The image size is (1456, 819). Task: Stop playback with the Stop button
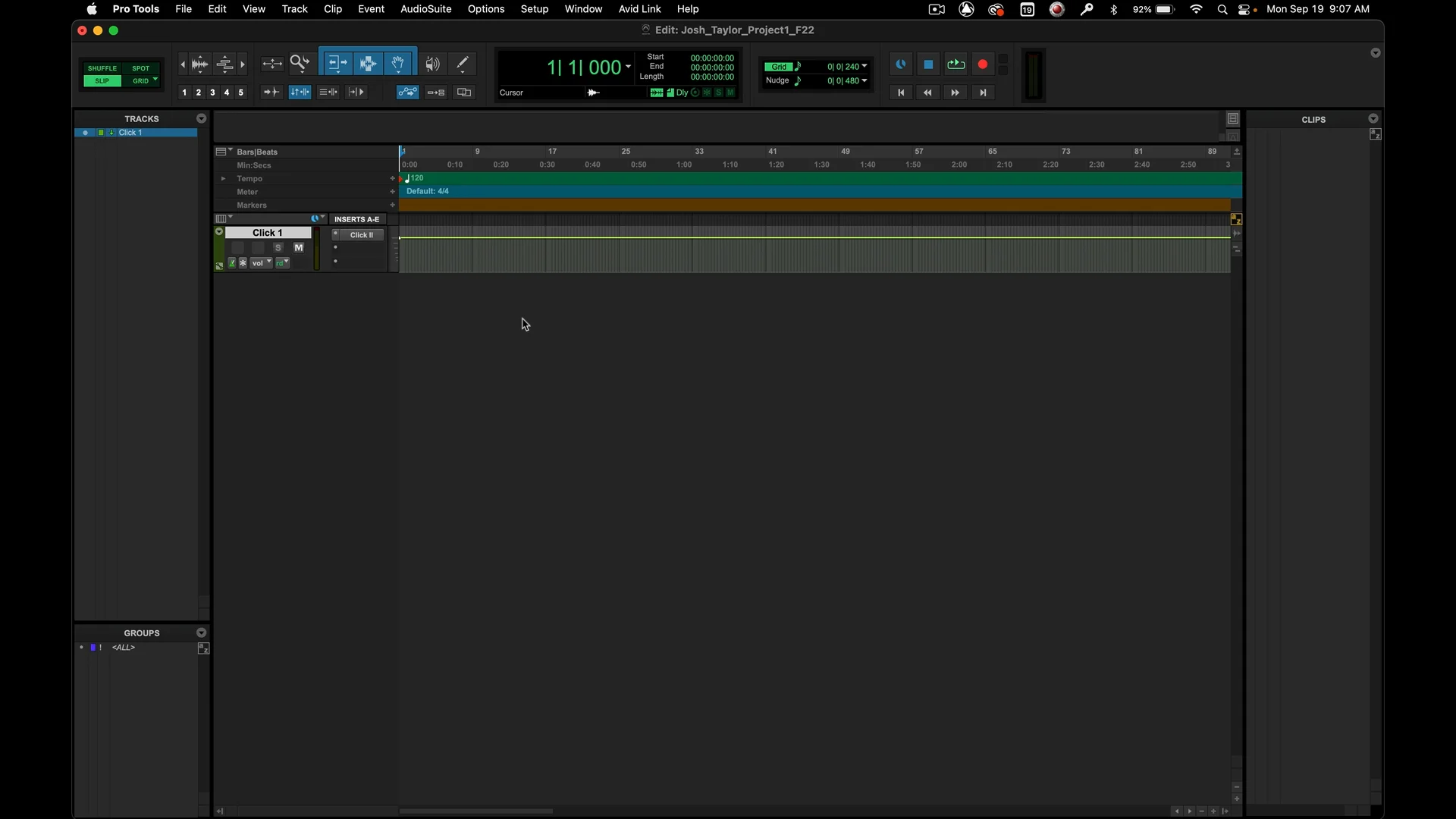point(928,64)
